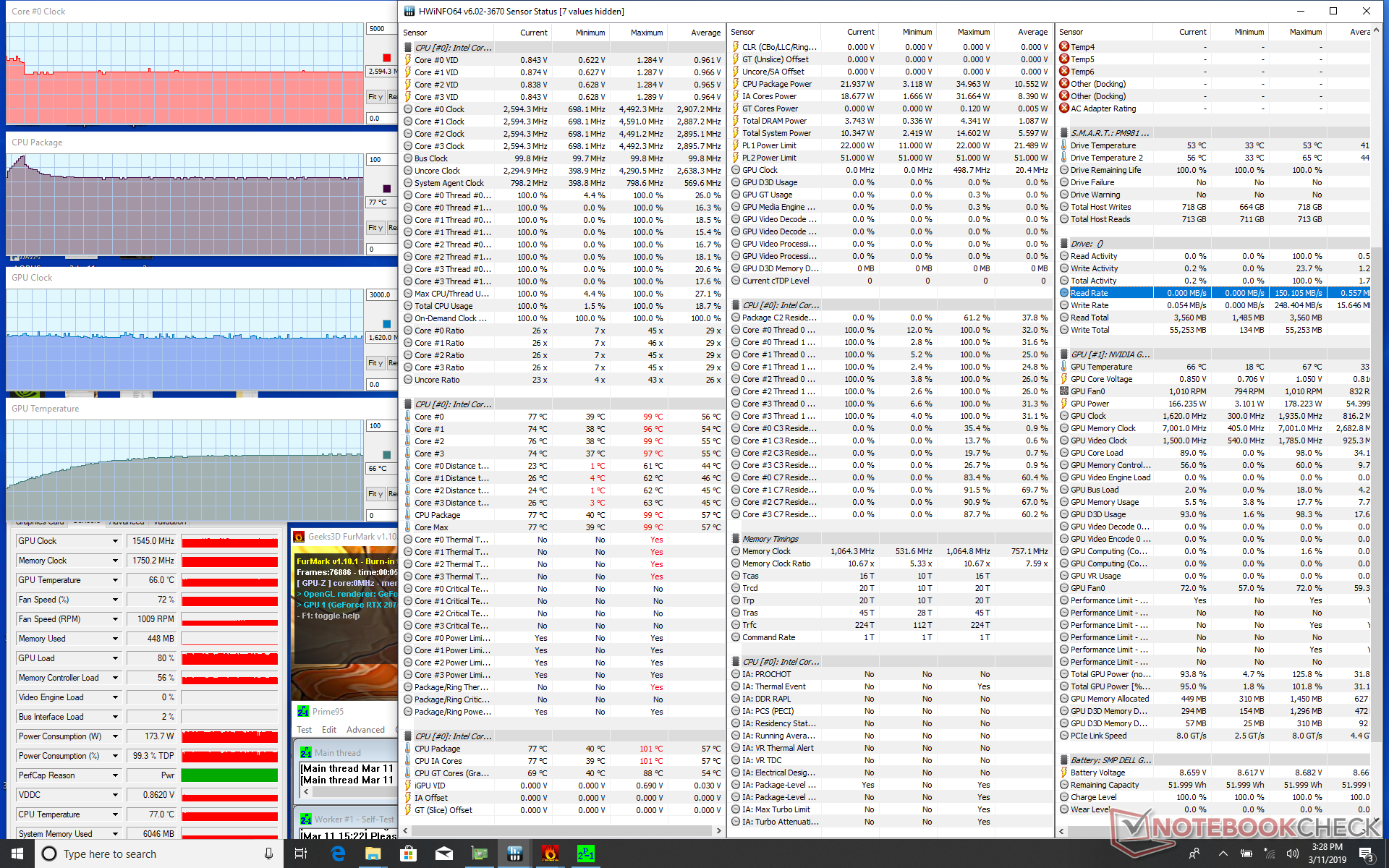Open the Prime95 Advanced menu

coord(365,730)
